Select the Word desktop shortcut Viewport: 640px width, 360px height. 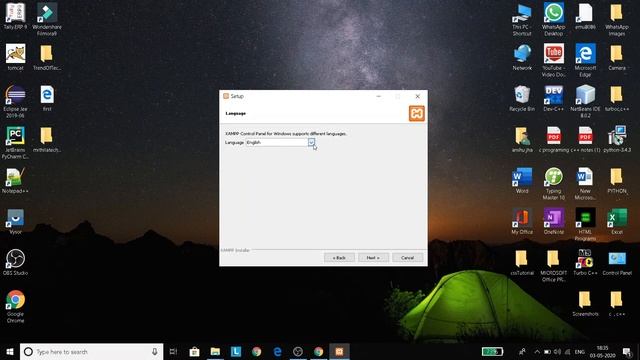click(x=522, y=180)
